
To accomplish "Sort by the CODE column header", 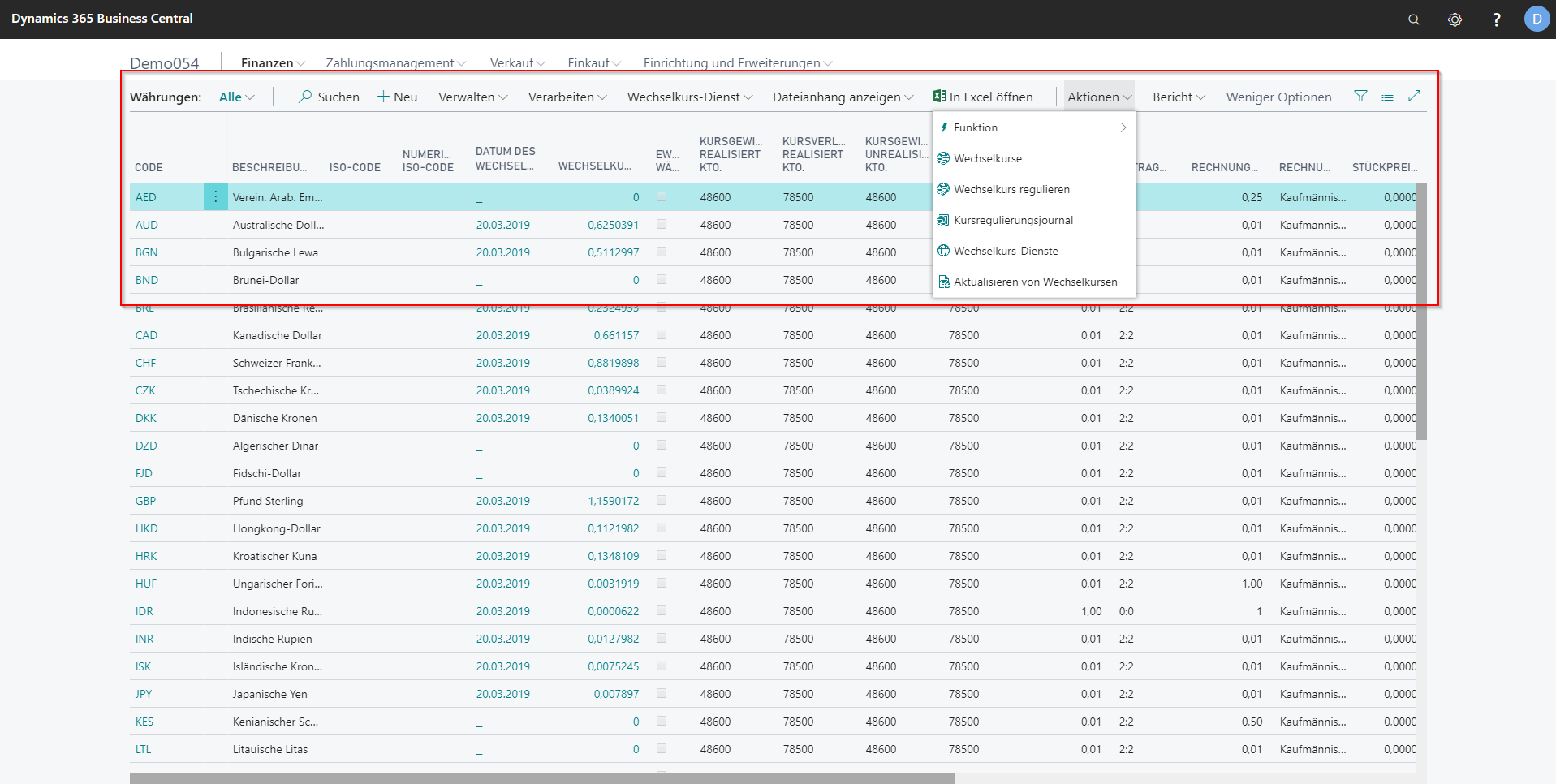I will point(149,167).
